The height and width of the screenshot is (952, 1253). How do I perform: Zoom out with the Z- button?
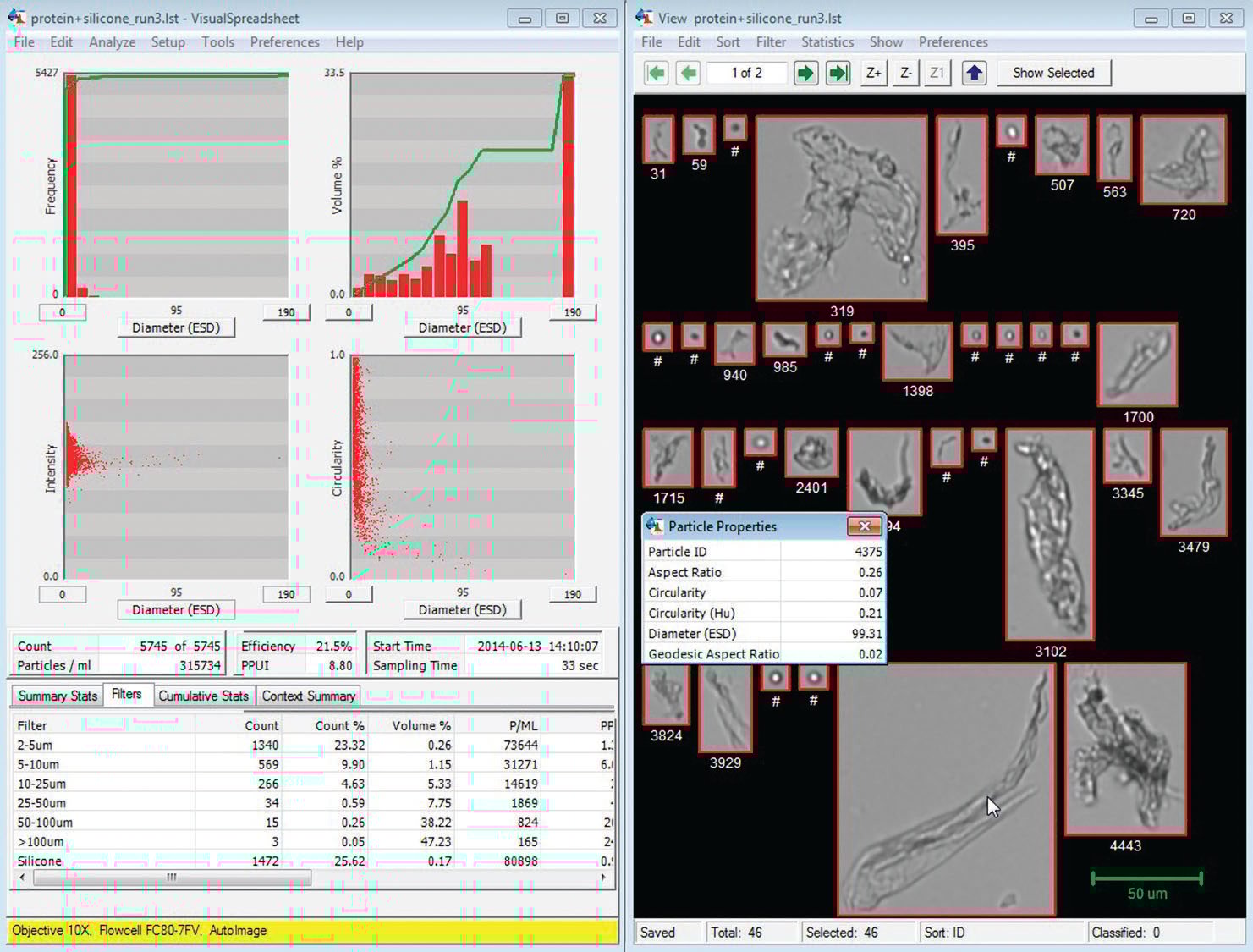coord(905,74)
